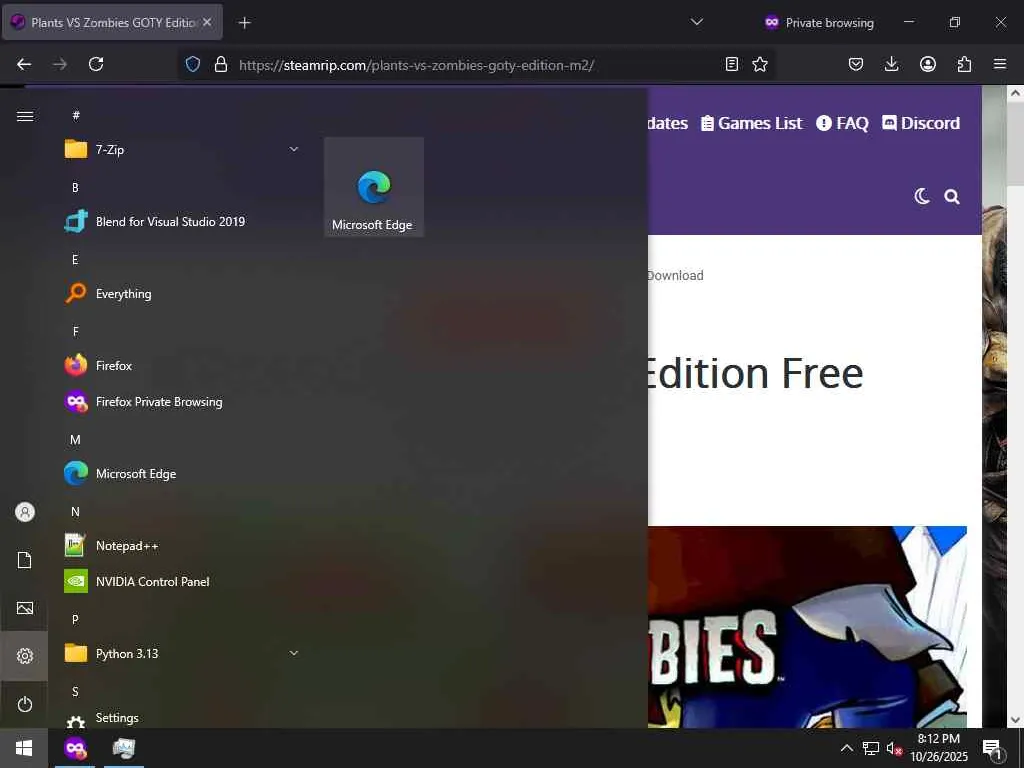This screenshot has height=768, width=1024.
Task: Close the Plants VS Zombies tab
Action: (207, 22)
